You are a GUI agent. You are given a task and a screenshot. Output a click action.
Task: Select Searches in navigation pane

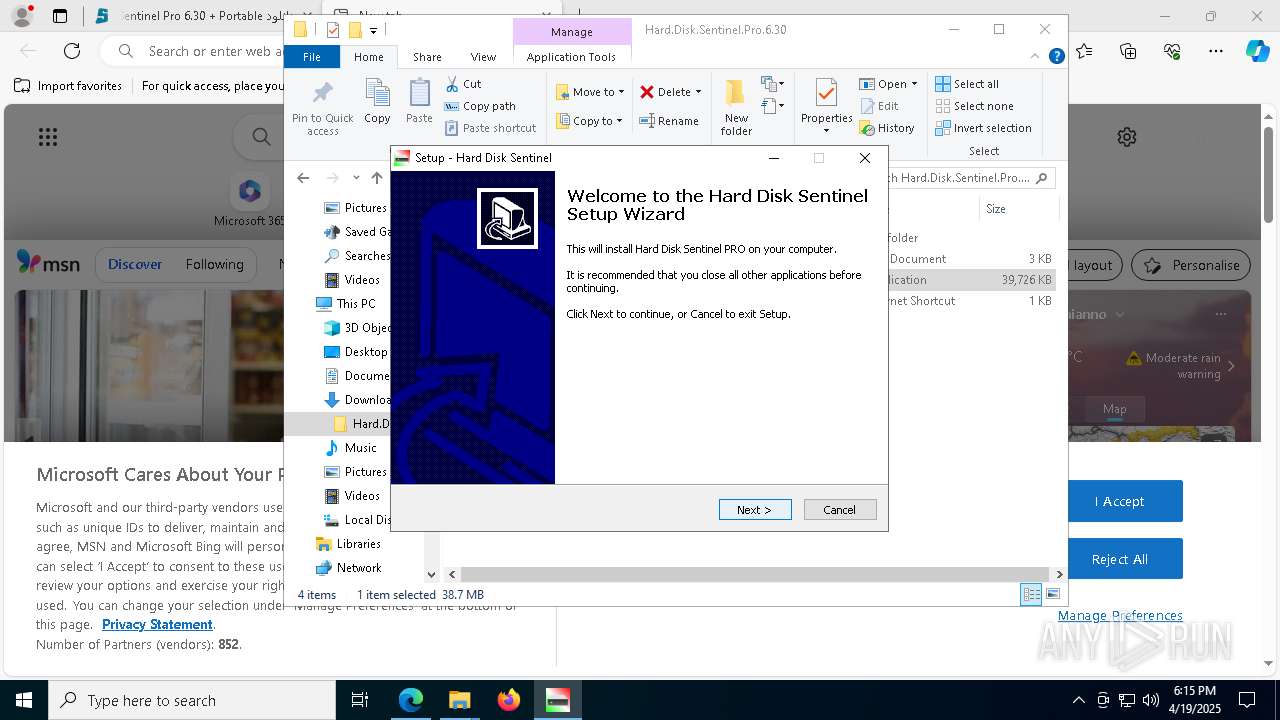tap(357, 256)
